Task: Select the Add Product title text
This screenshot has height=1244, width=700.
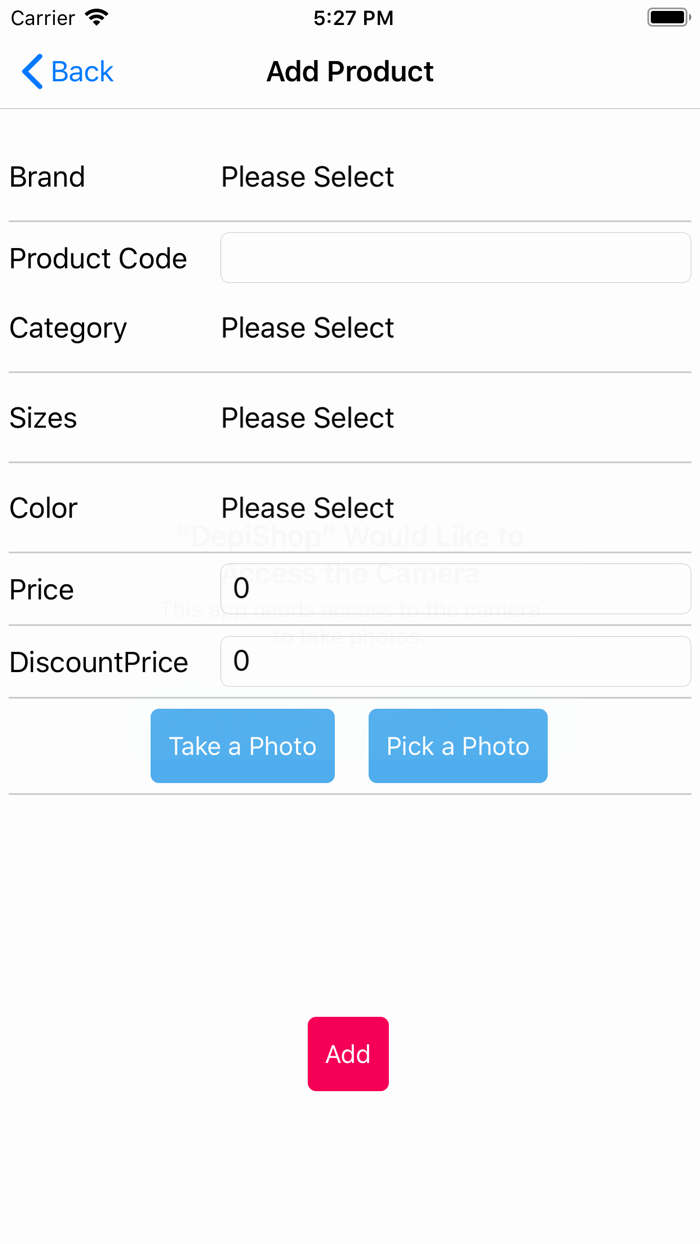Action: tap(350, 71)
